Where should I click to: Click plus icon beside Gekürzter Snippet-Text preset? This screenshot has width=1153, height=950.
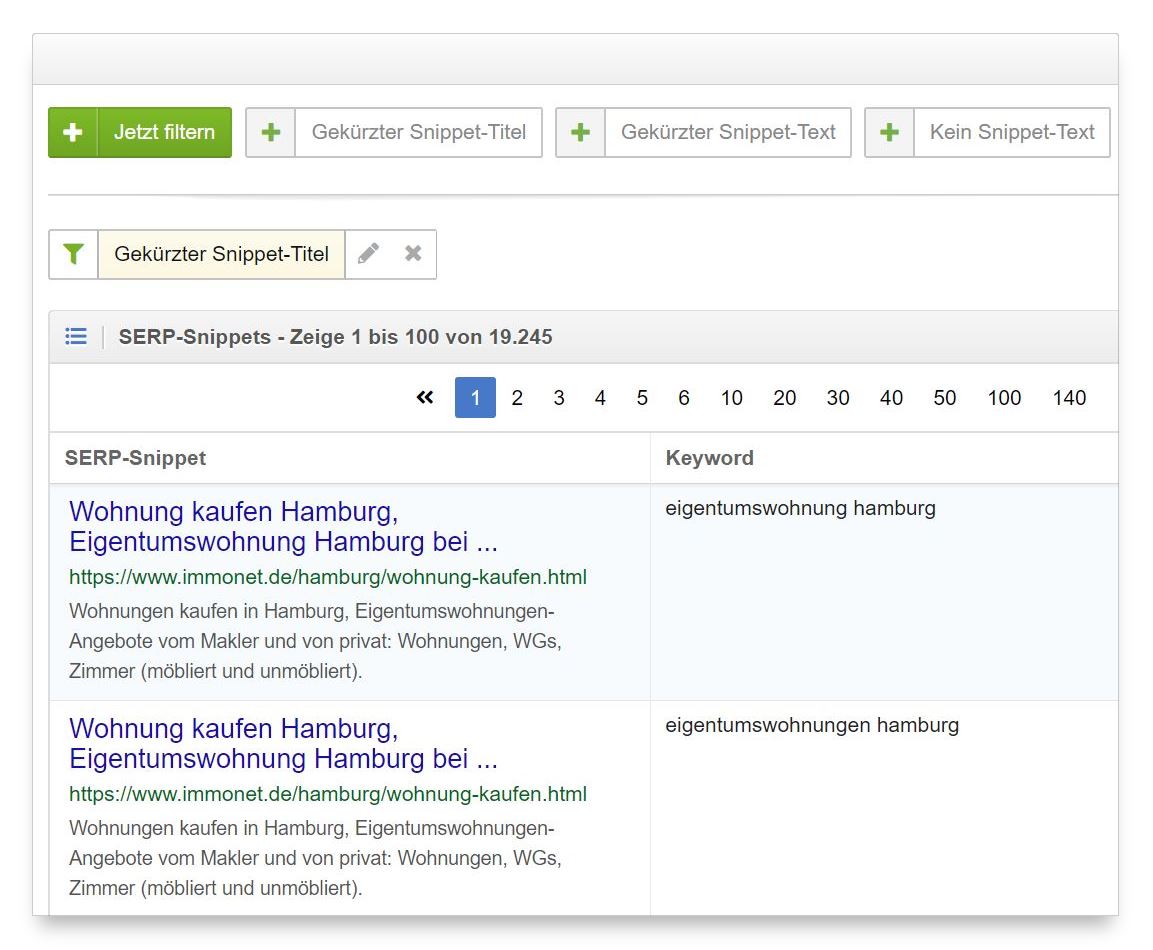pyautogui.click(x=580, y=132)
